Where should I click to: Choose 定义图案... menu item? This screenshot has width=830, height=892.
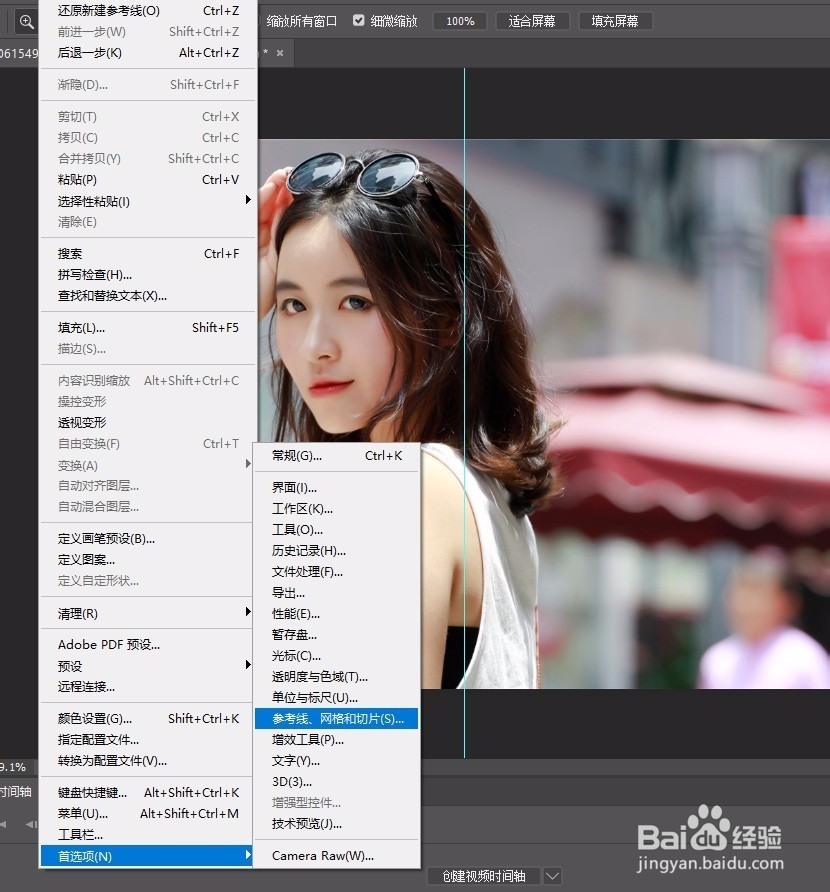tap(148, 560)
